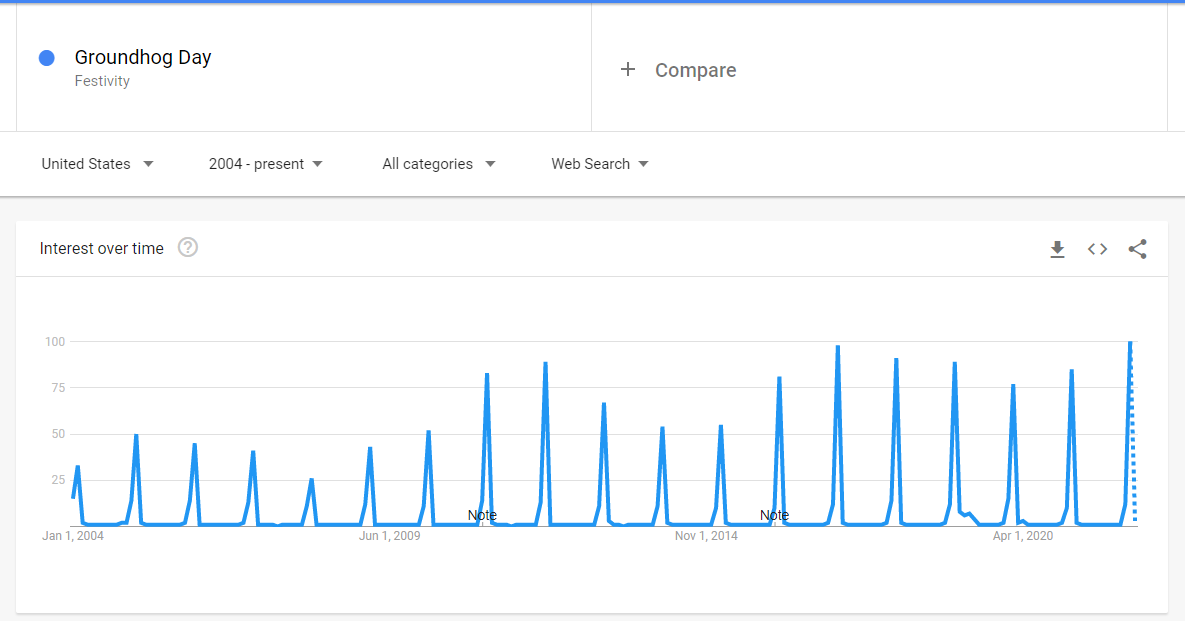Click the second Note marker near 2016

(774, 515)
